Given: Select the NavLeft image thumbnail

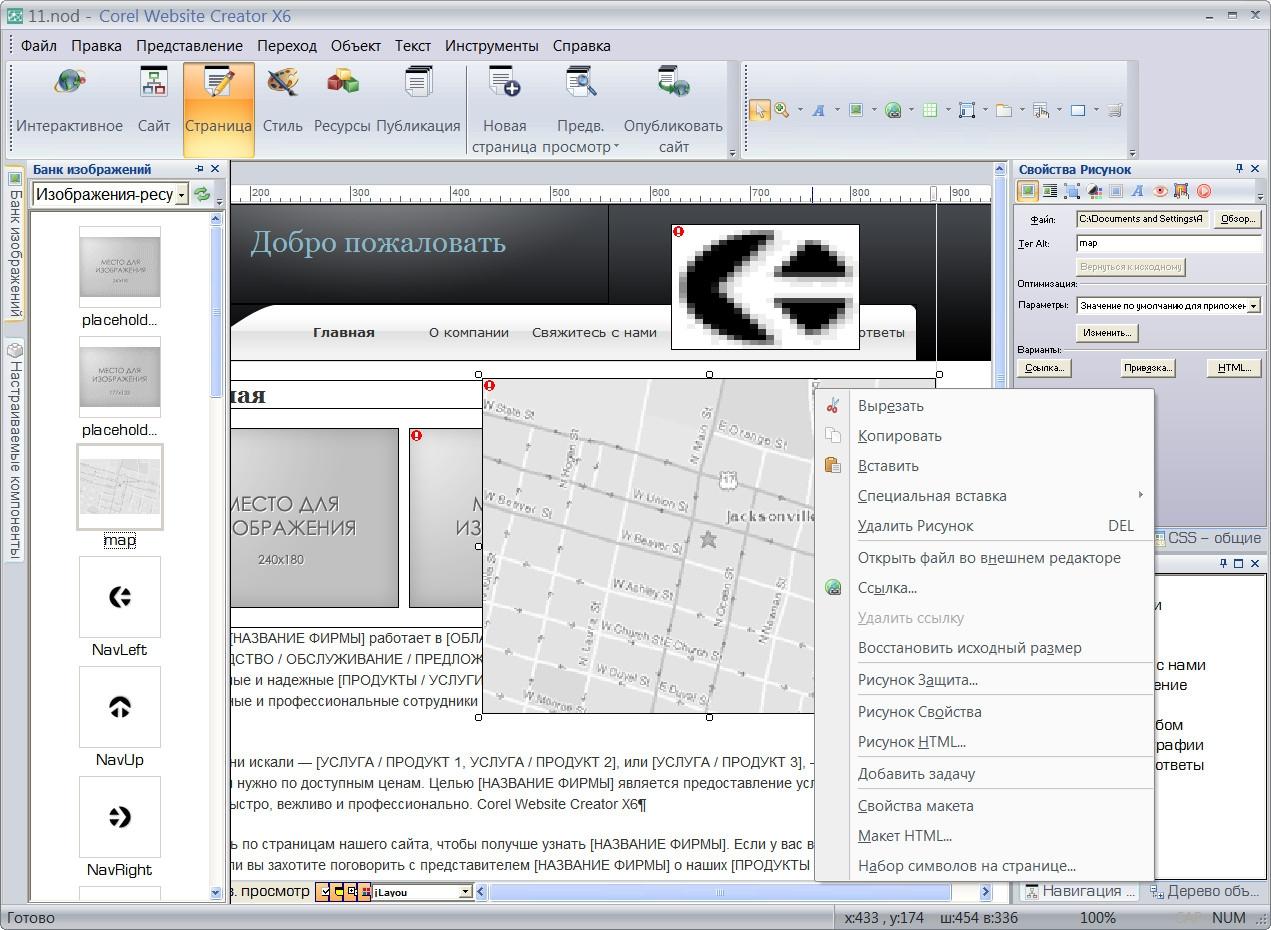Looking at the screenshot, I should point(119,597).
